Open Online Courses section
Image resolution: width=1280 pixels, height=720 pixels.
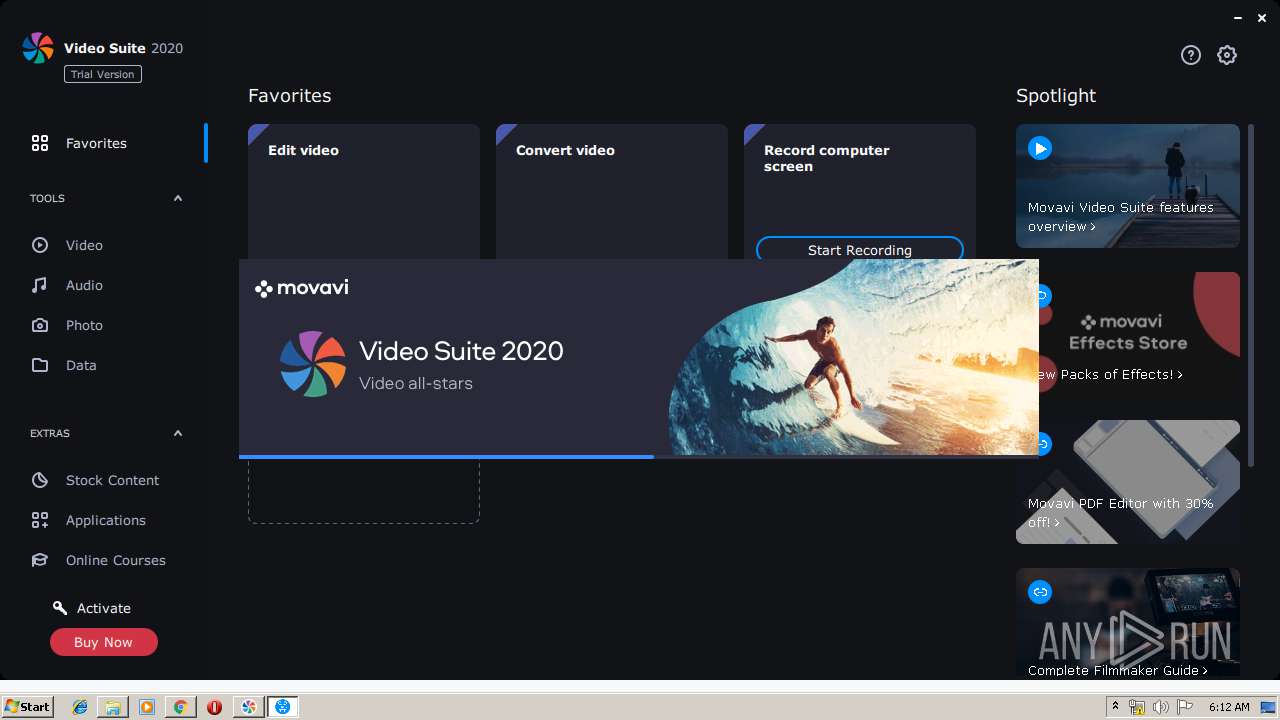(115, 560)
